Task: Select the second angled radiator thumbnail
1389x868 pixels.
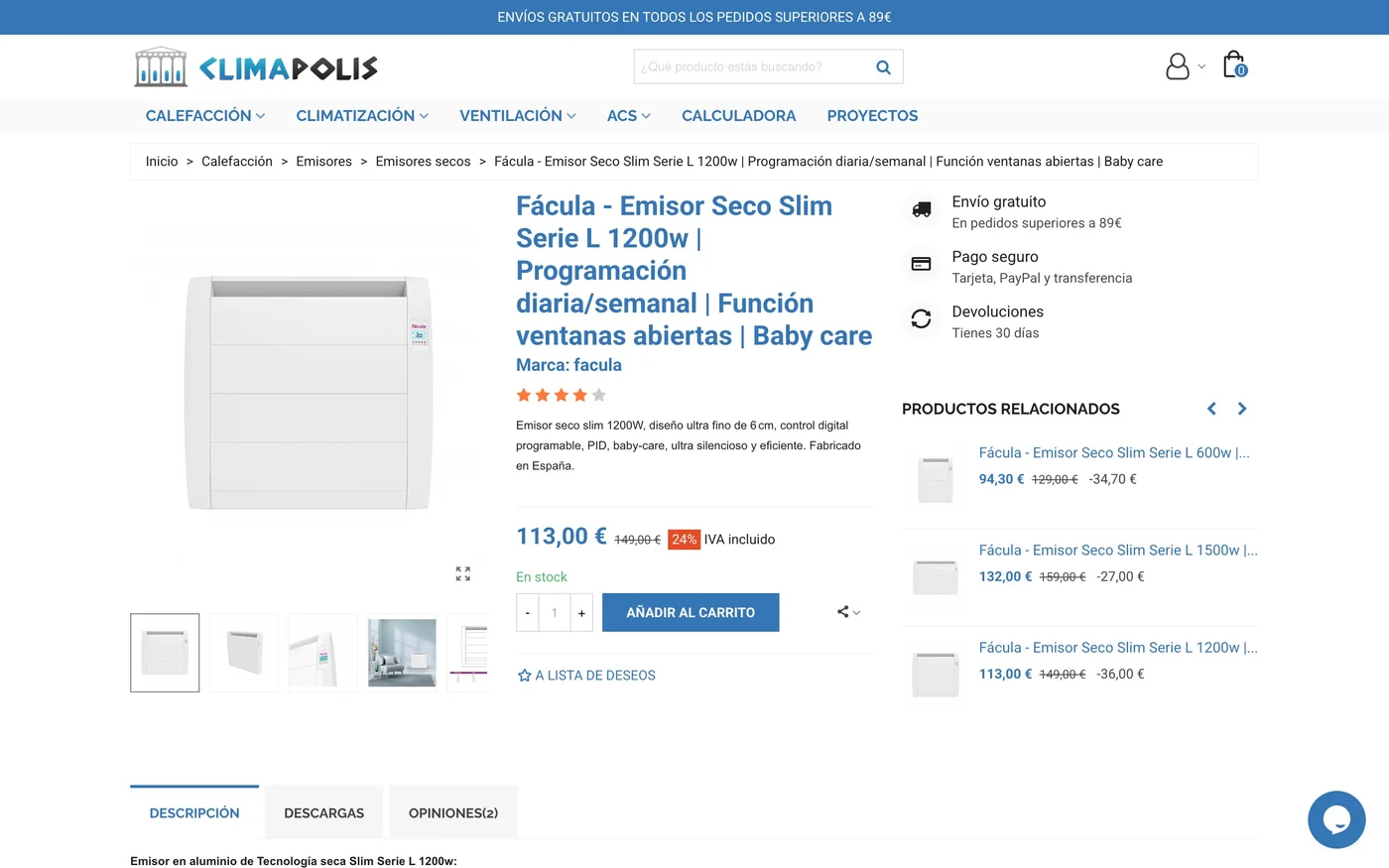Action: pyautogui.click(x=244, y=653)
